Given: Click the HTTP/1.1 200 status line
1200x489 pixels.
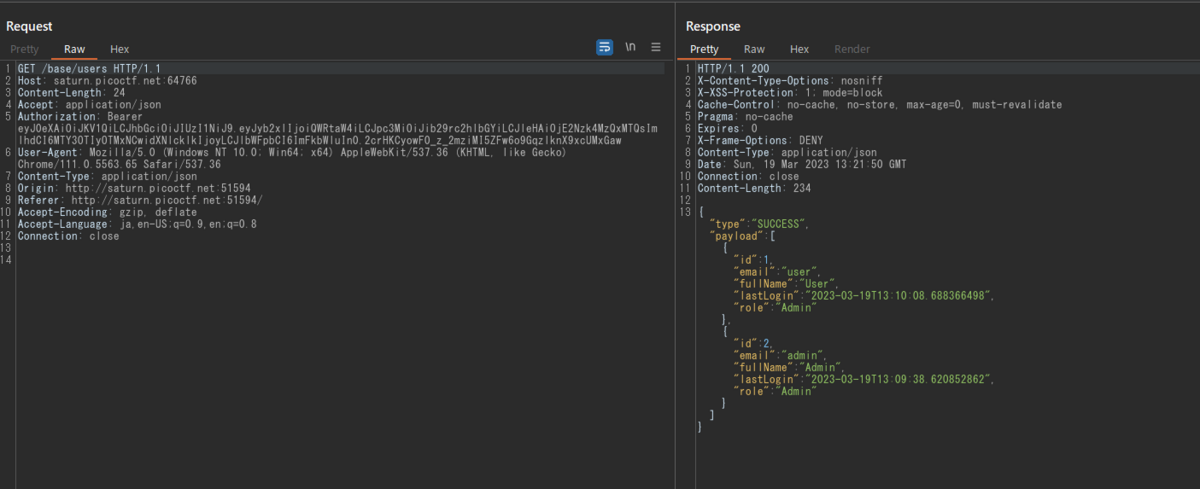Looking at the screenshot, I should click(732, 68).
